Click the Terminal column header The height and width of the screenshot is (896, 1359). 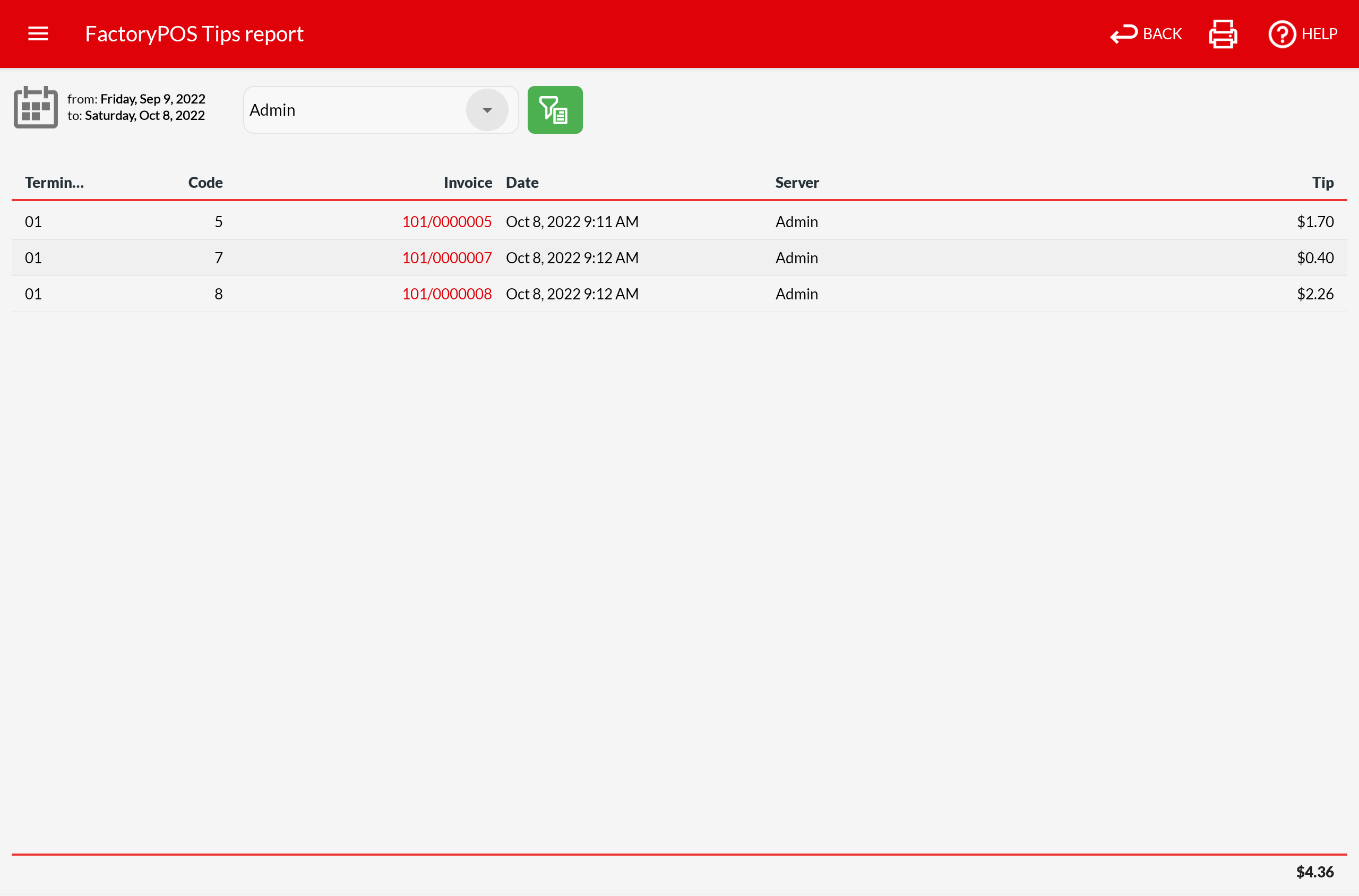[x=54, y=182]
